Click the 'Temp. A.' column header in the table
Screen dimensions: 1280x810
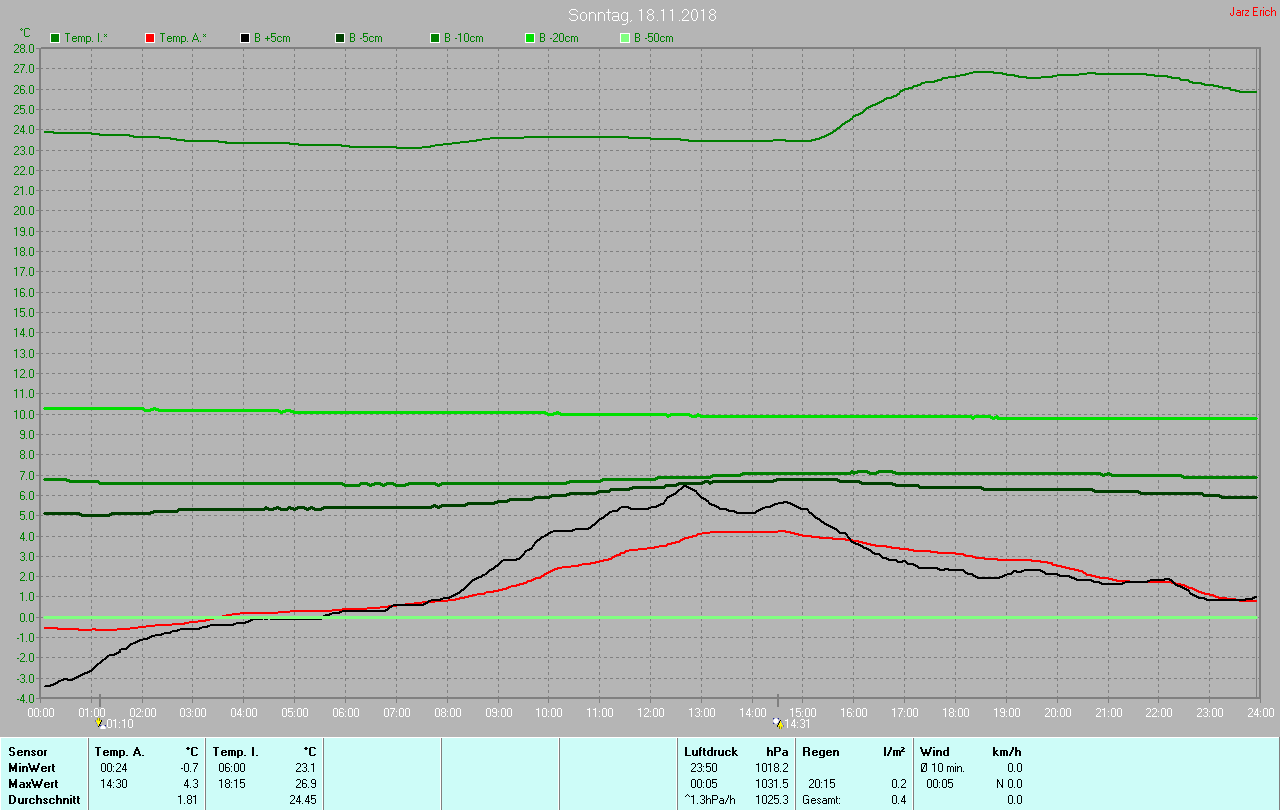(119, 751)
